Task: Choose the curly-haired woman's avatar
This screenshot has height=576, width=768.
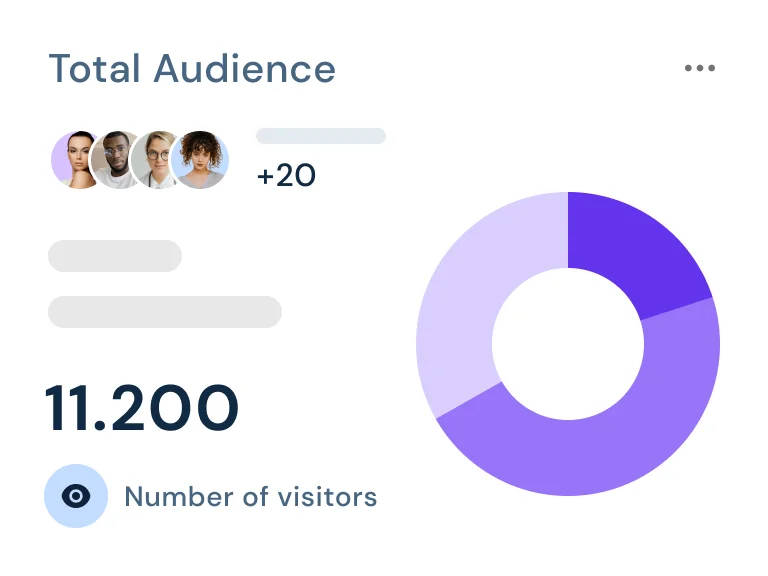Action: click(201, 160)
